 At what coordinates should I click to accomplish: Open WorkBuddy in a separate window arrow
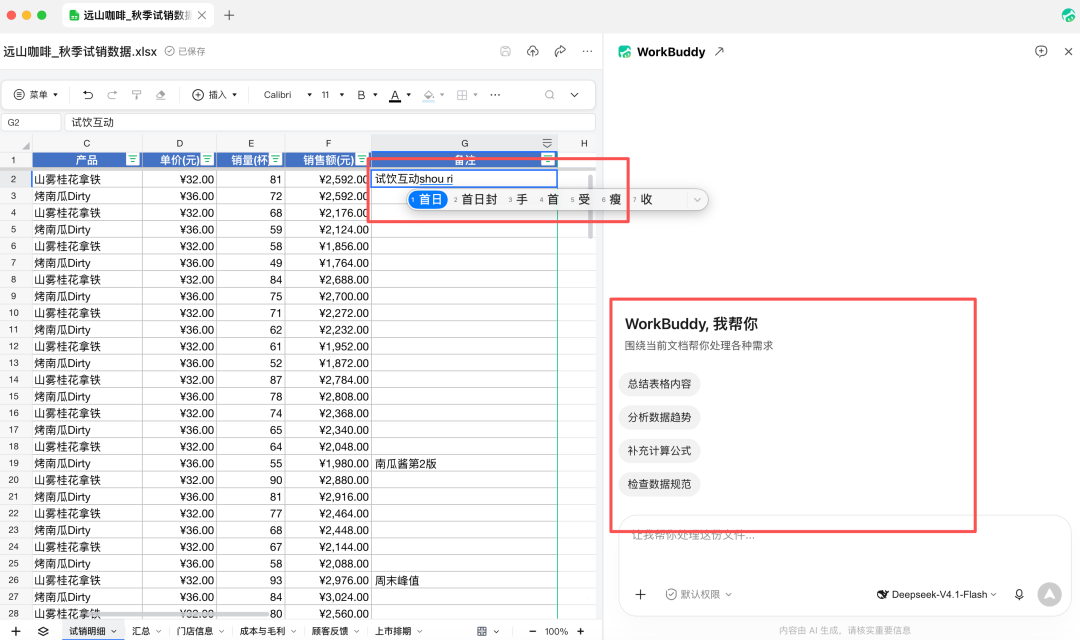point(719,51)
